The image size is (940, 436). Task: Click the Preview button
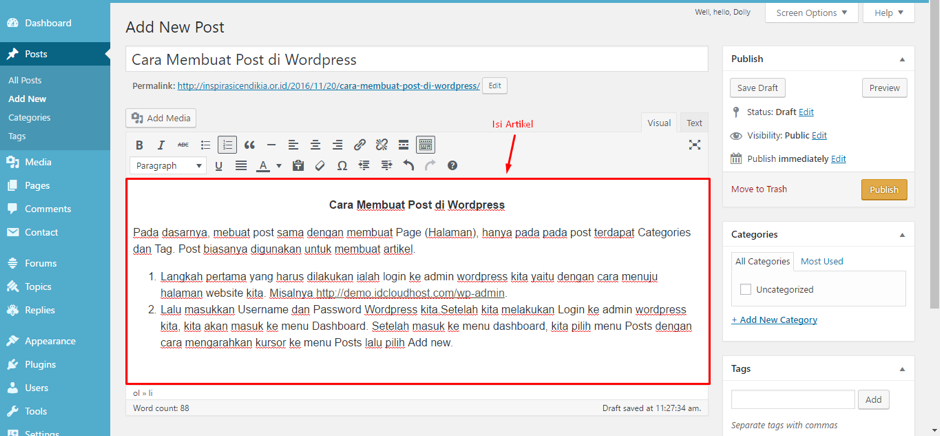(x=885, y=88)
